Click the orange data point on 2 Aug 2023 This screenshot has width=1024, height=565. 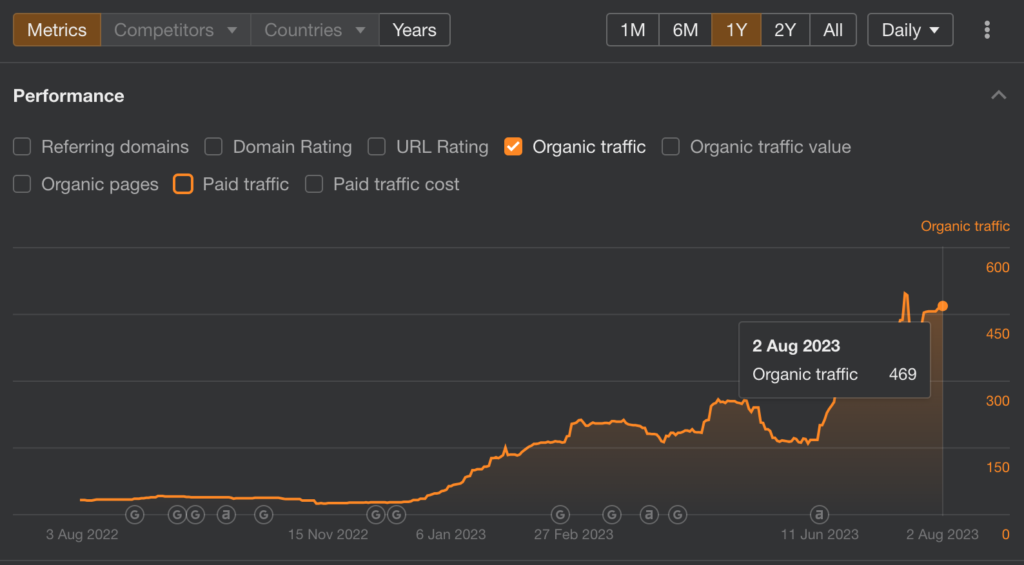pos(942,306)
